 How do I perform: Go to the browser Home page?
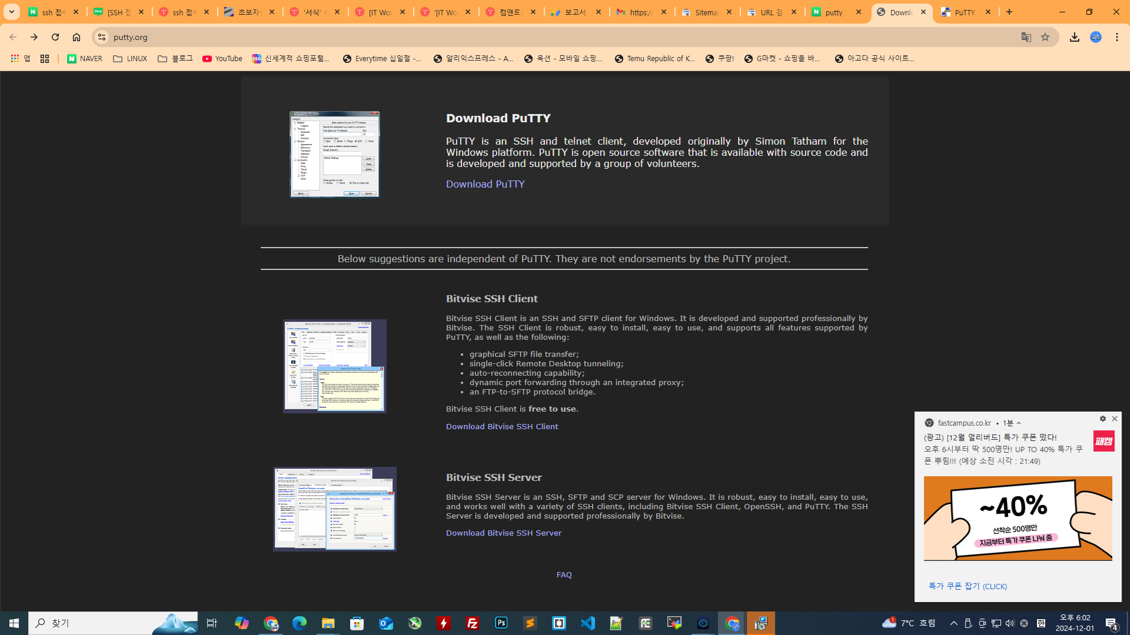[76, 37]
